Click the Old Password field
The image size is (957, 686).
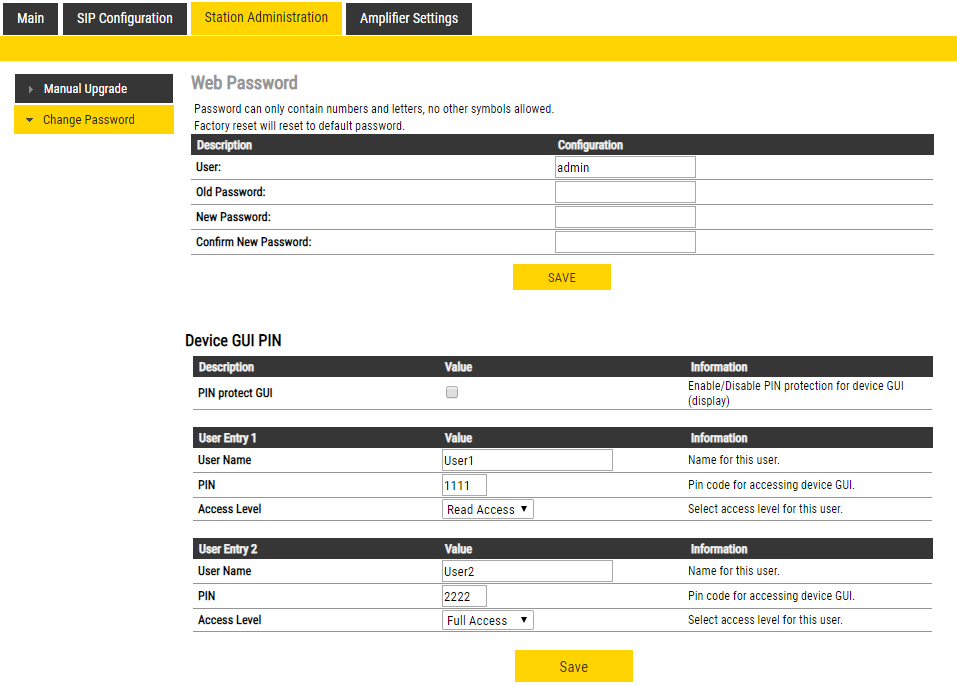pyautogui.click(x=625, y=192)
